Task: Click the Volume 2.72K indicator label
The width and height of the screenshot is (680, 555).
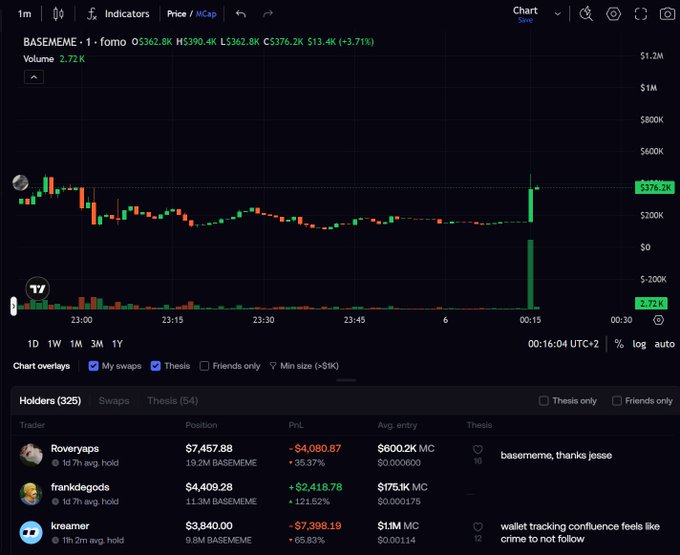Action: (54, 59)
